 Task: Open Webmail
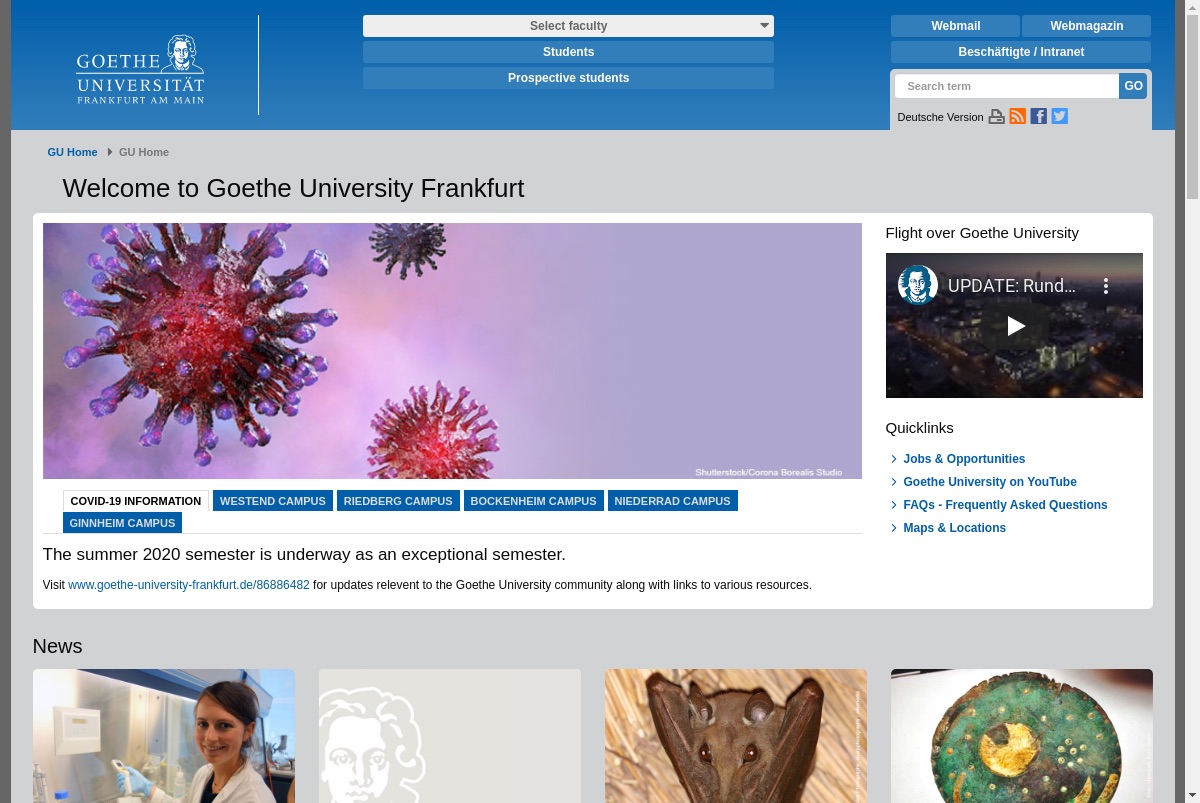[955, 26]
